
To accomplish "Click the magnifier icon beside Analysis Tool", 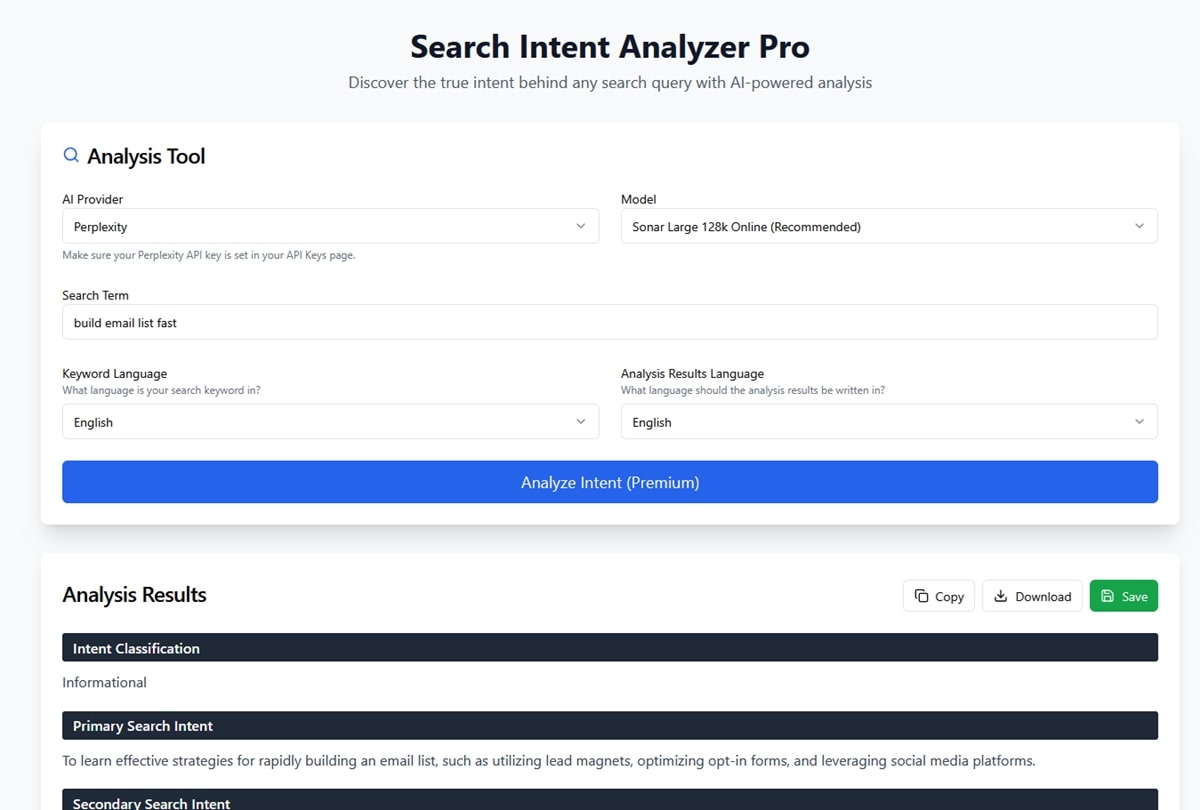I will [x=71, y=156].
